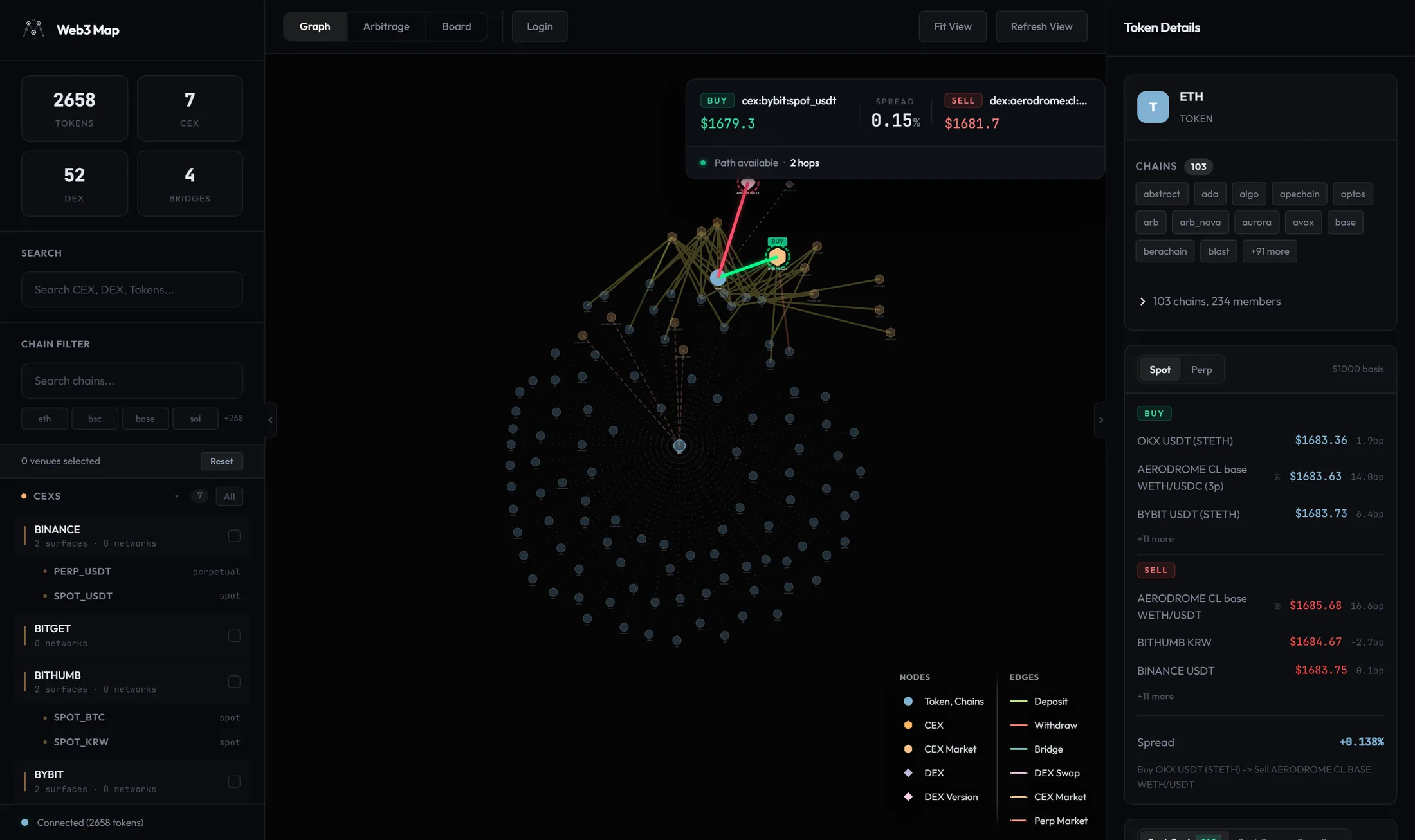
Task: Select All in the CEXS section
Action: [x=229, y=496]
